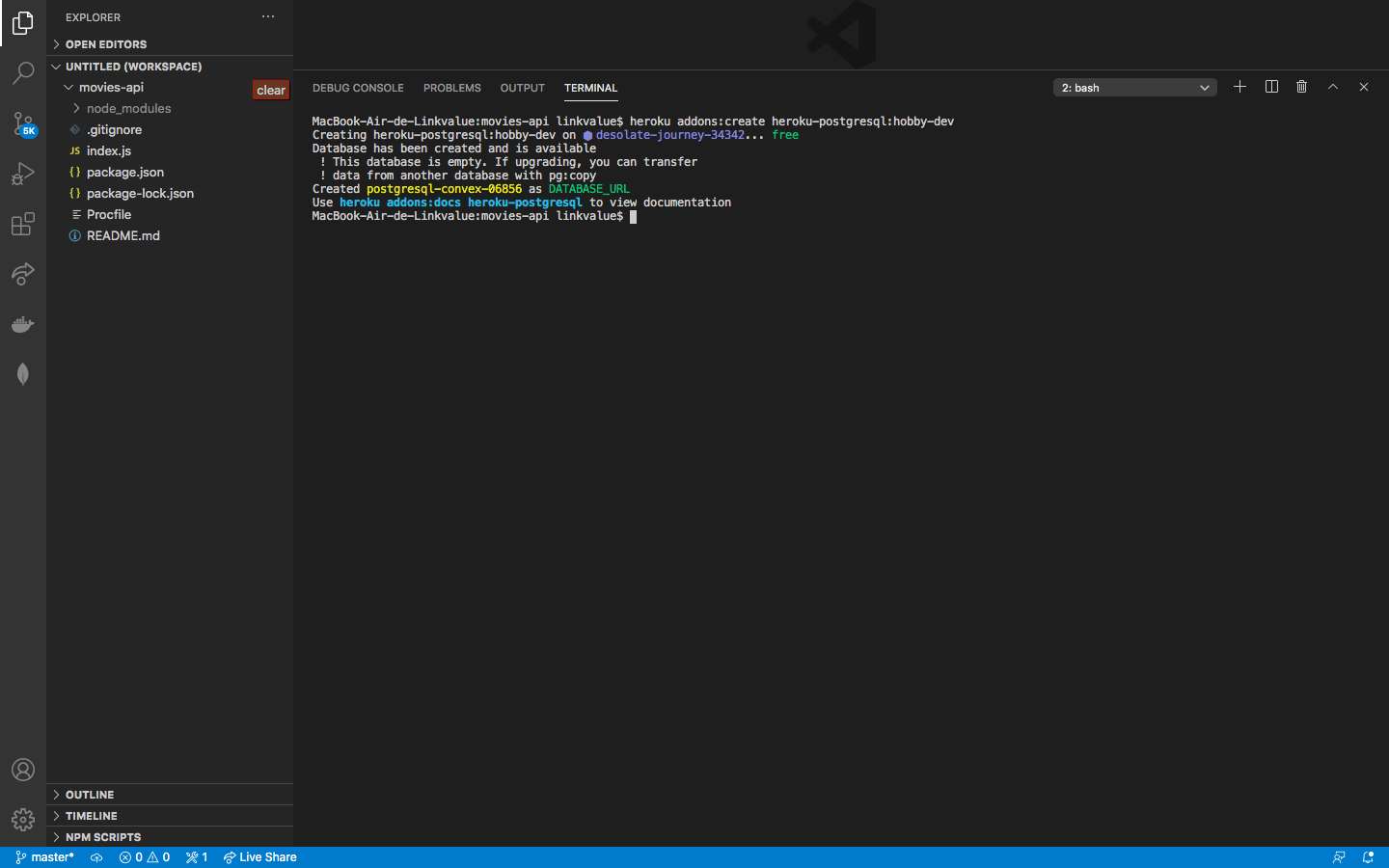The height and width of the screenshot is (868, 1389).
Task: Open notifications bell in status bar
Action: [1368, 857]
